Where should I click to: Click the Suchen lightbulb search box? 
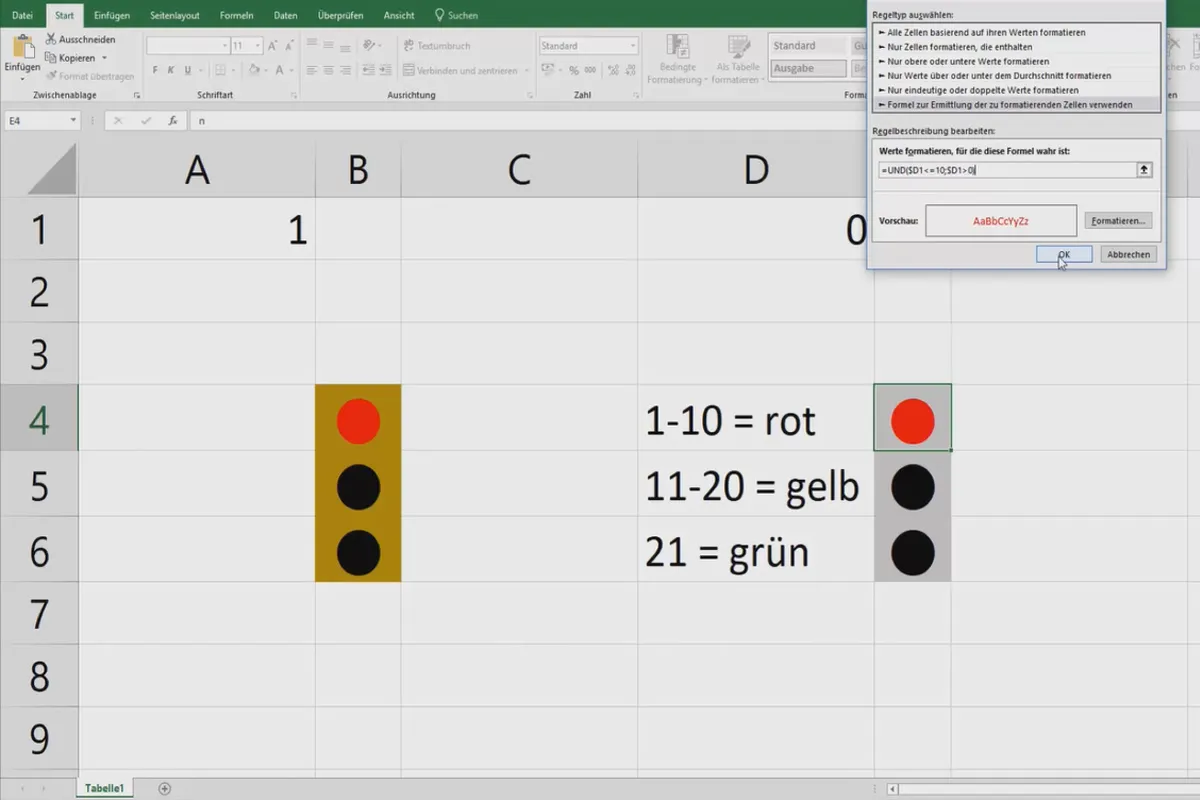[x=456, y=16]
